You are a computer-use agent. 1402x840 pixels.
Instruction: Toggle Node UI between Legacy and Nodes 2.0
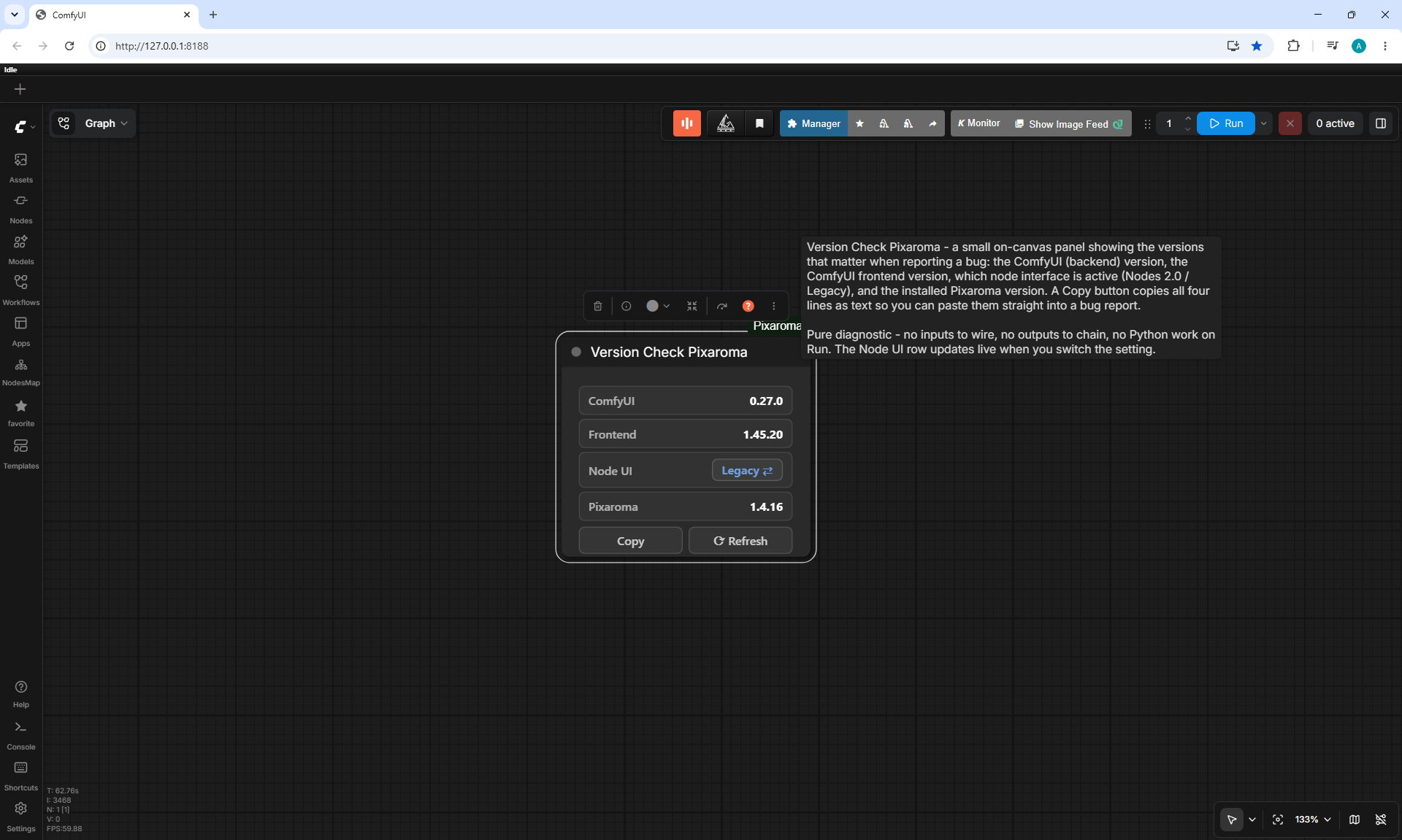pyautogui.click(x=747, y=471)
